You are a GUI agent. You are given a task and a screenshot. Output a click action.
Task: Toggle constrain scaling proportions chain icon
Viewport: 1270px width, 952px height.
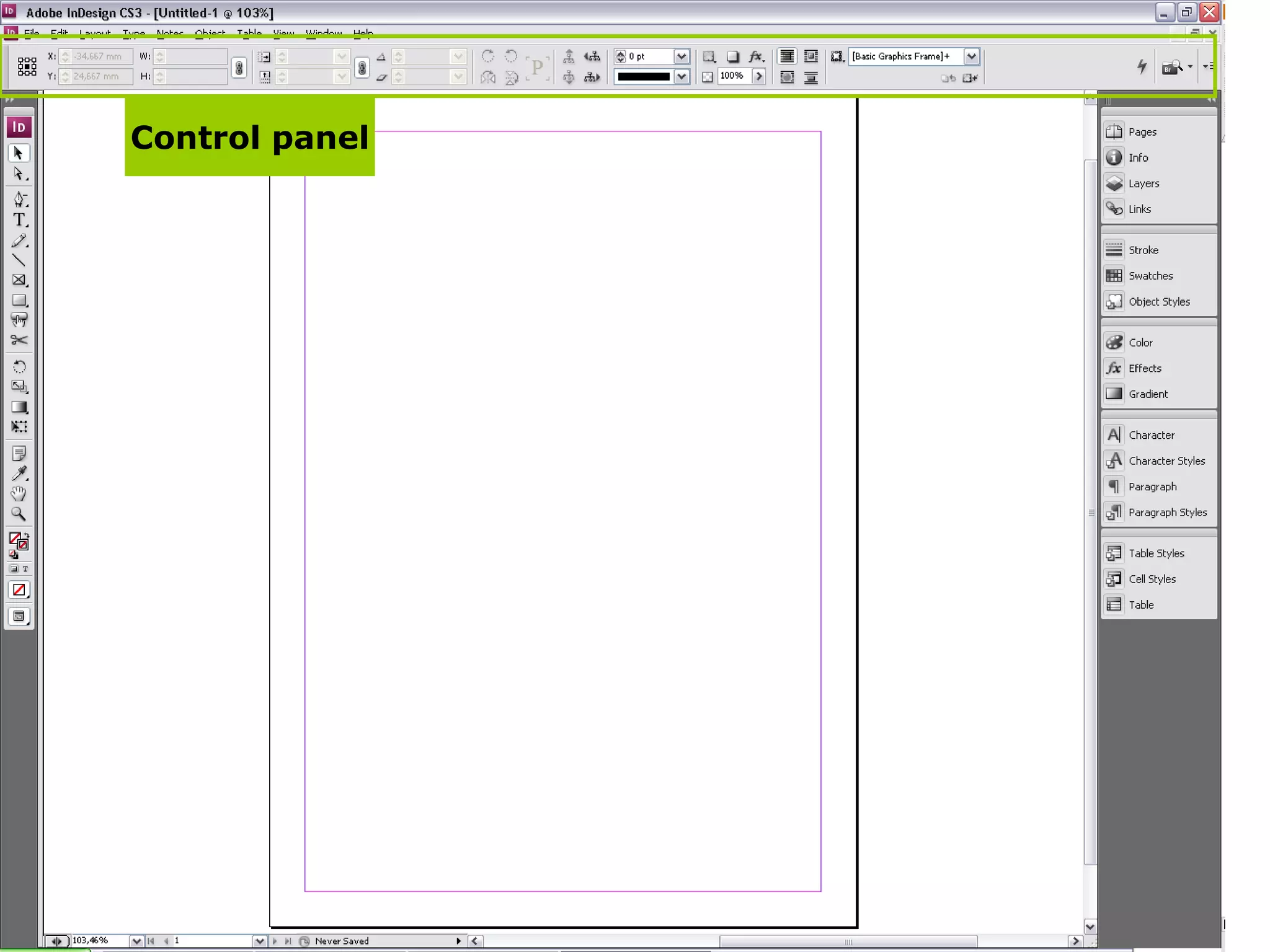click(362, 67)
